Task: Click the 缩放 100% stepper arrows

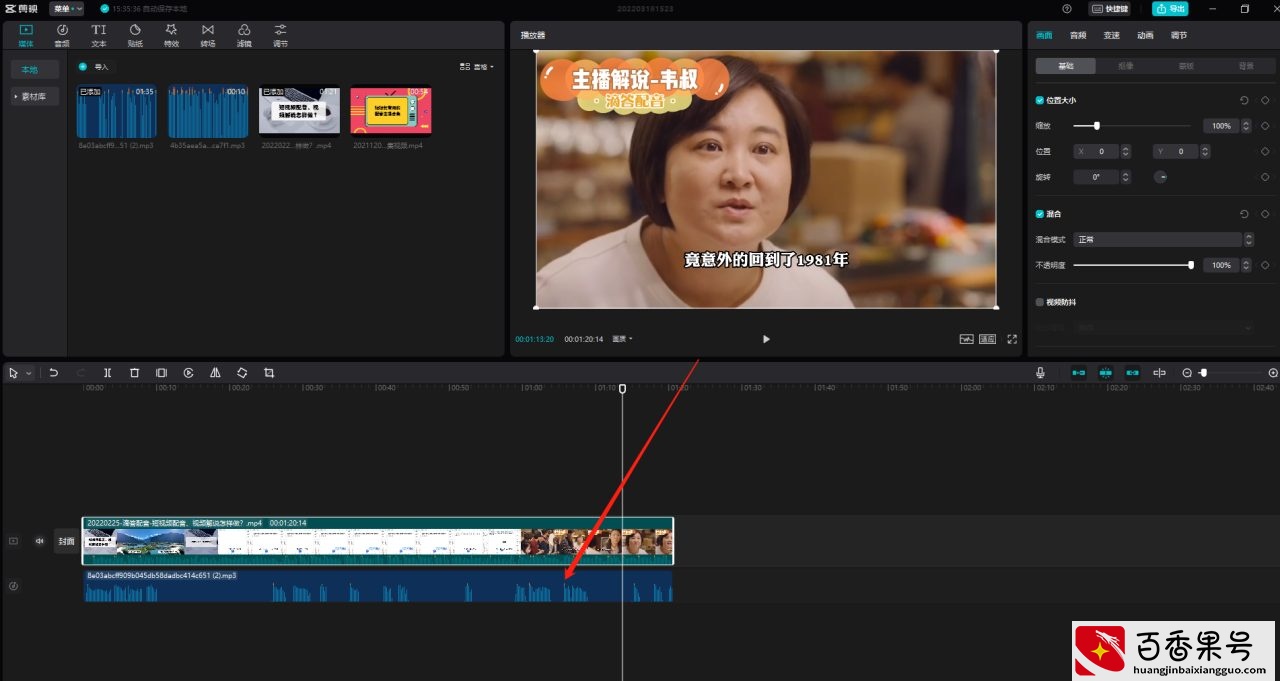Action: [x=1247, y=126]
